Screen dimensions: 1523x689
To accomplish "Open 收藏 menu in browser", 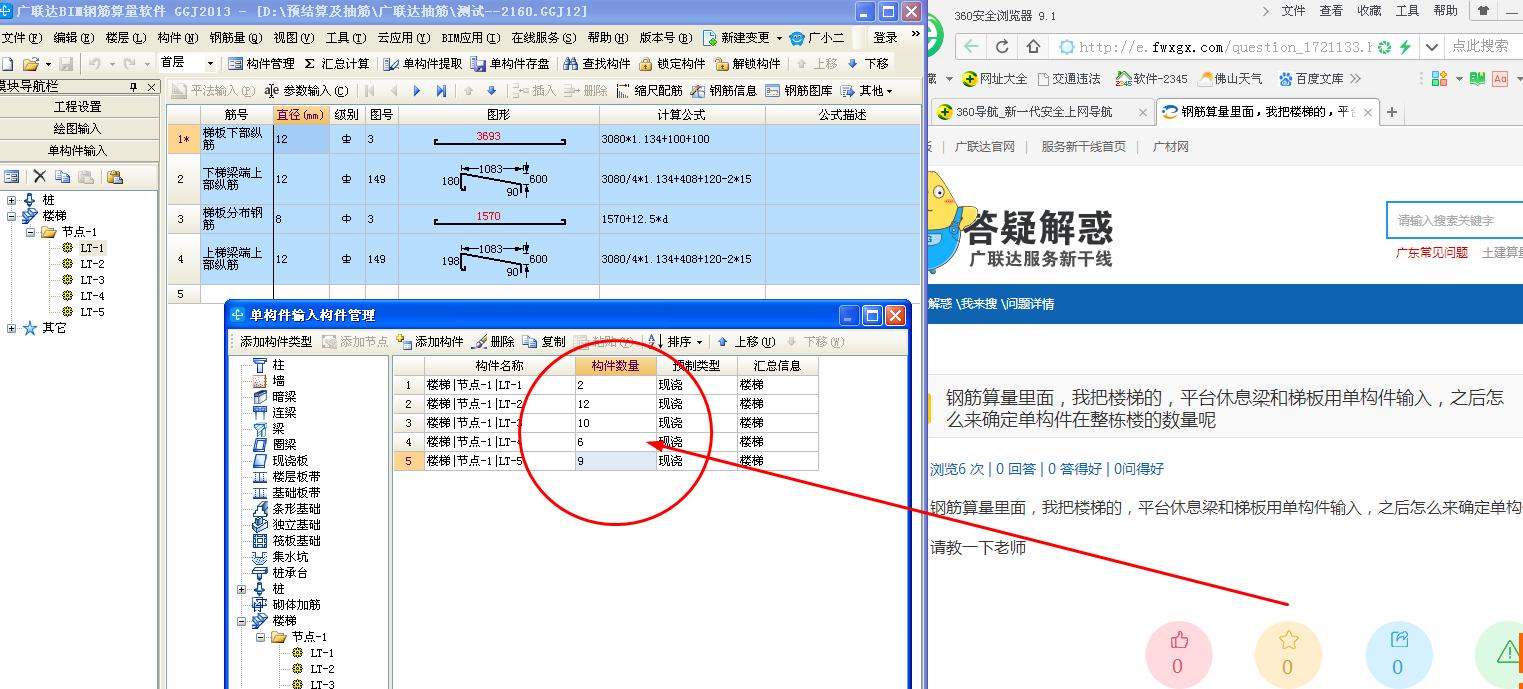I will (1369, 11).
